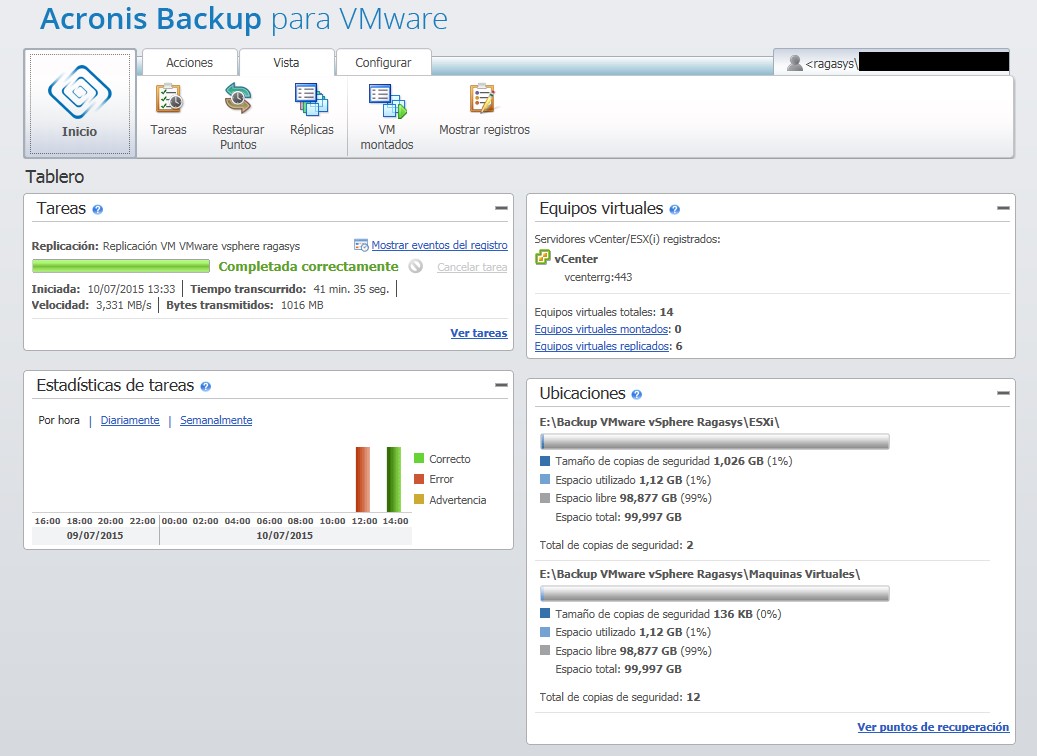
Task: Click the Cancelar tarea link
Action: [472, 267]
